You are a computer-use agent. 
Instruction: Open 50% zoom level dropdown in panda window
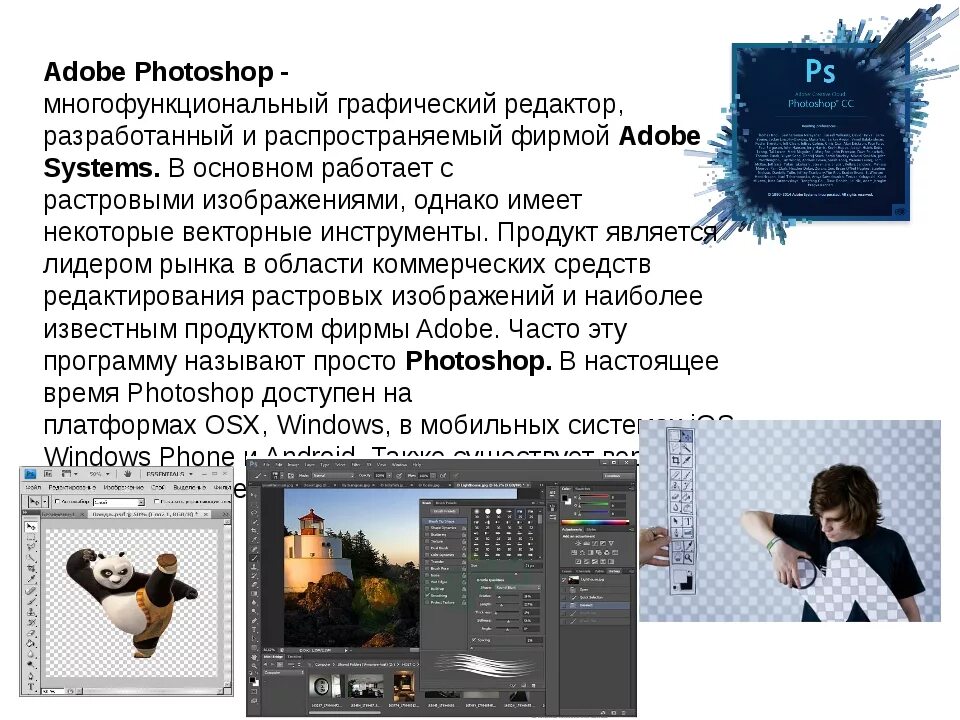99,474
